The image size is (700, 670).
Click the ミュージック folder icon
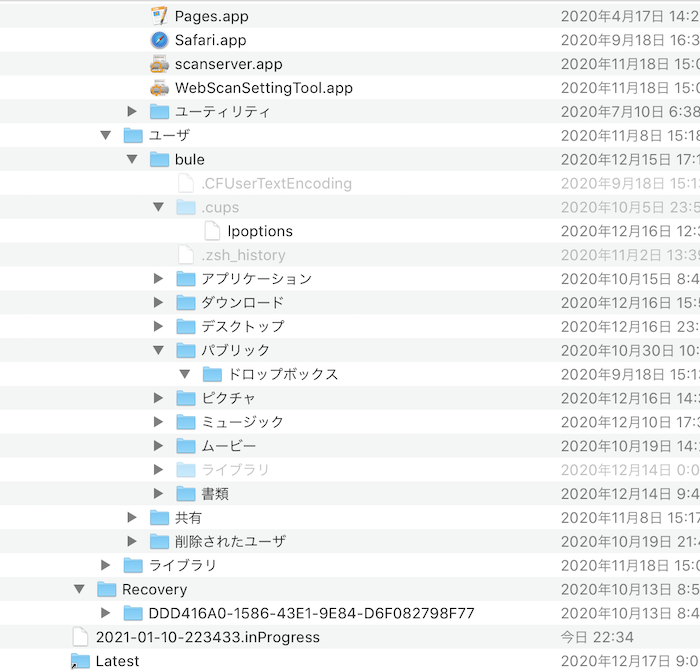click(x=186, y=422)
